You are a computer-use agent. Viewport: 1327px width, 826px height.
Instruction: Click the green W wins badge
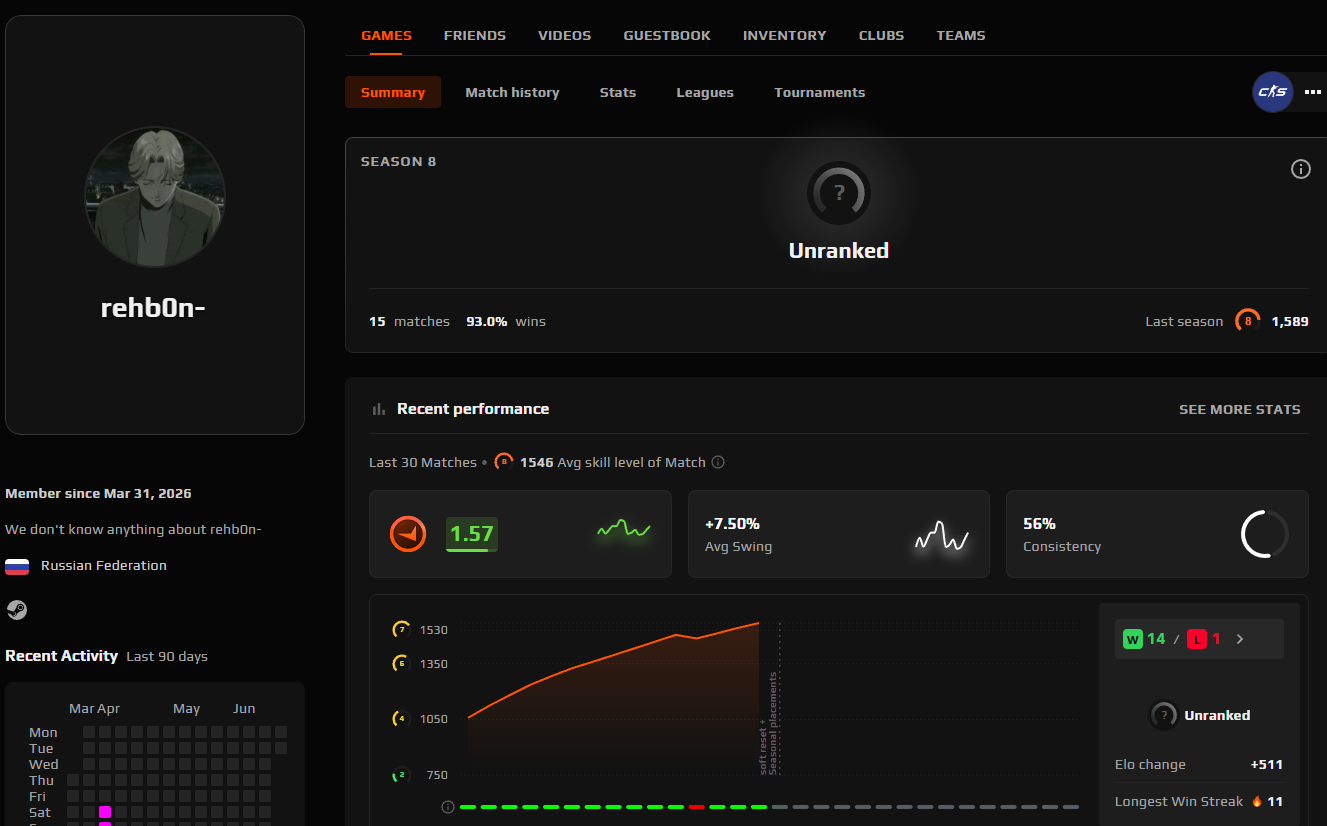(1133, 639)
